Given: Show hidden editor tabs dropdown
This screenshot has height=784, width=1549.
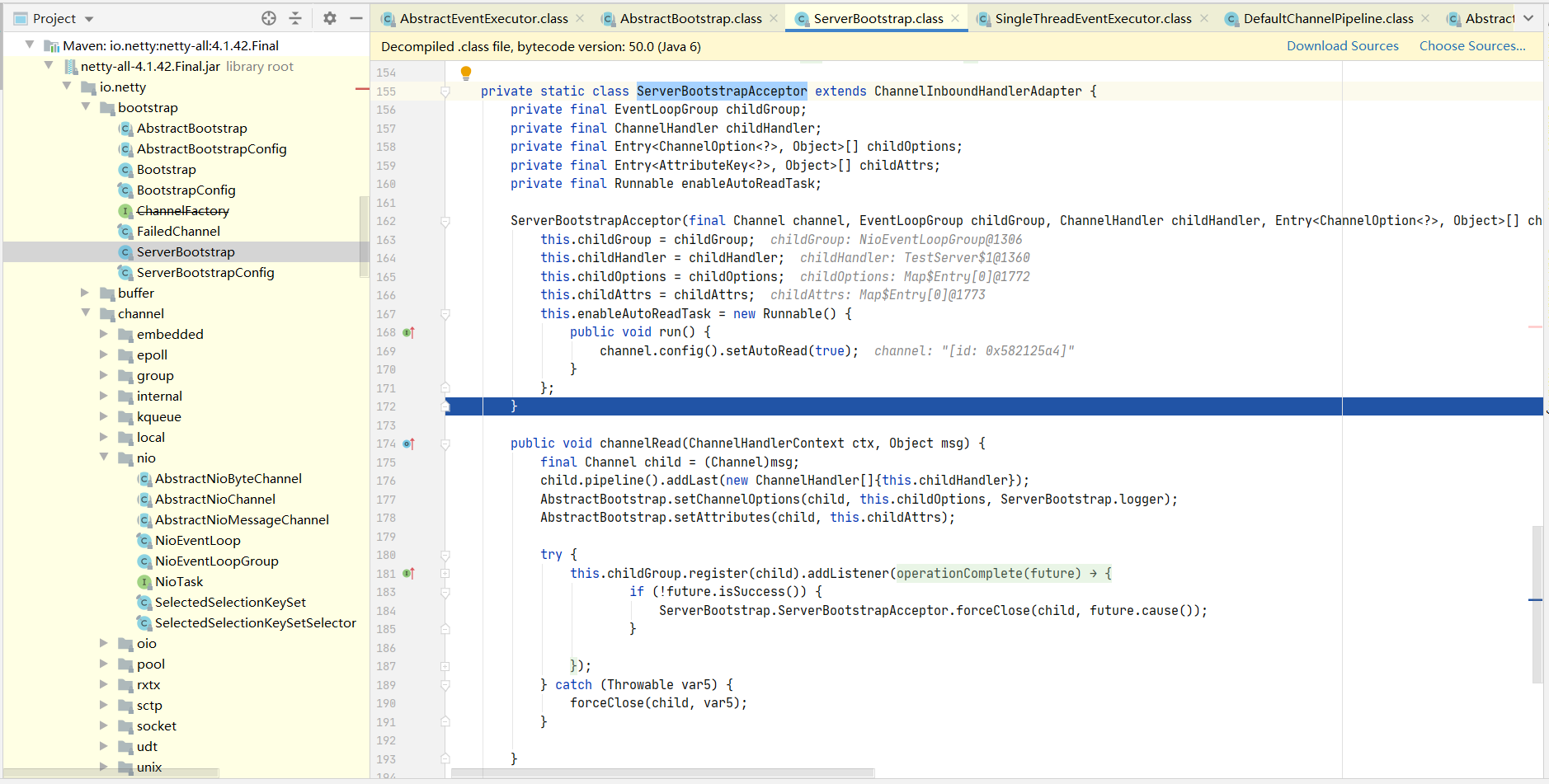Looking at the screenshot, I should coord(1528,18).
